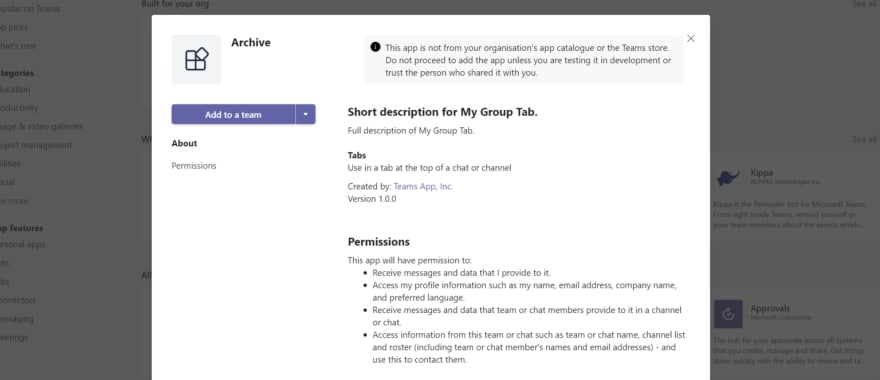Click the Kippa app name in background store
The height and width of the screenshot is (380, 880).
(x=762, y=173)
